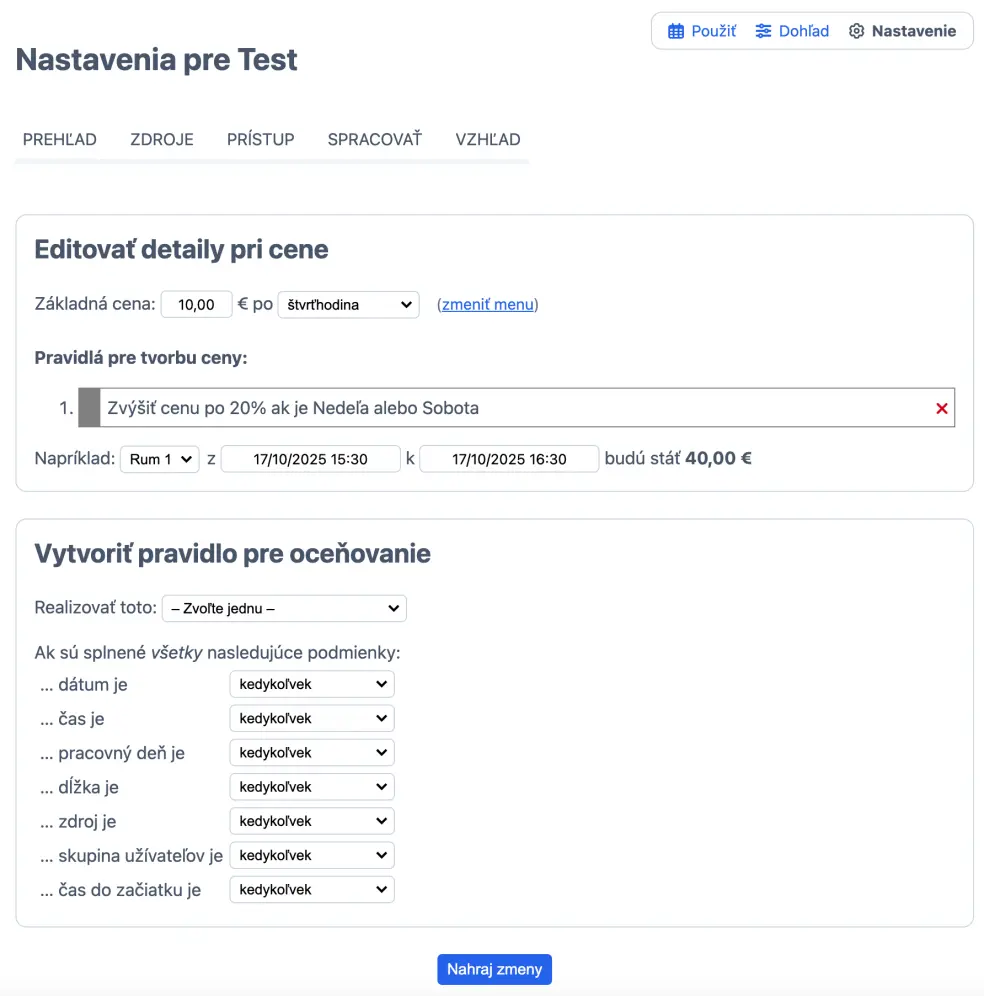Click the start date field 17/10/2025 15:30
Viewport: 984px width, 996px height.
(x=310, y=459)
